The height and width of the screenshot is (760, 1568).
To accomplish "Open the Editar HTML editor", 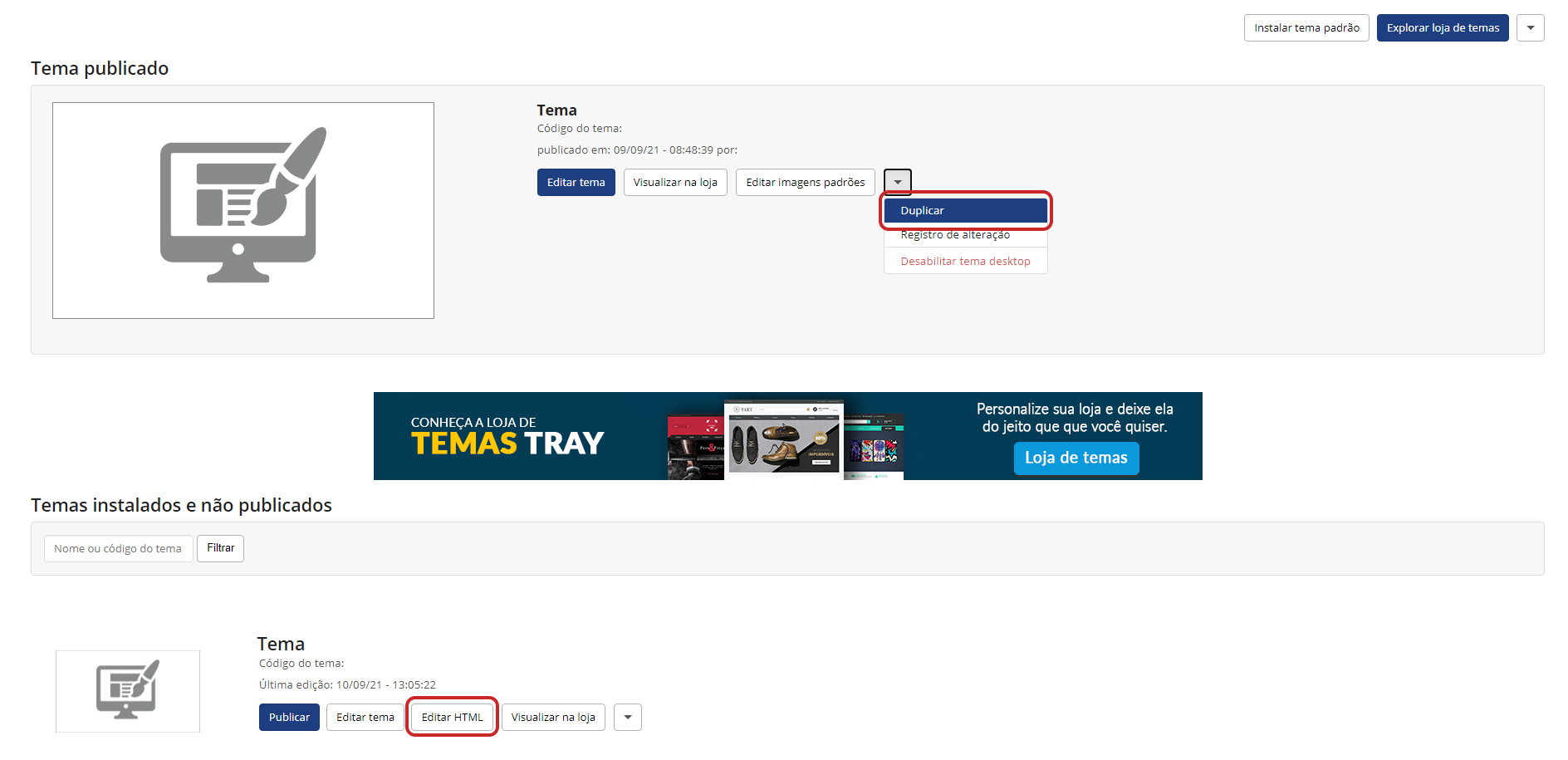I will [452, 718].
